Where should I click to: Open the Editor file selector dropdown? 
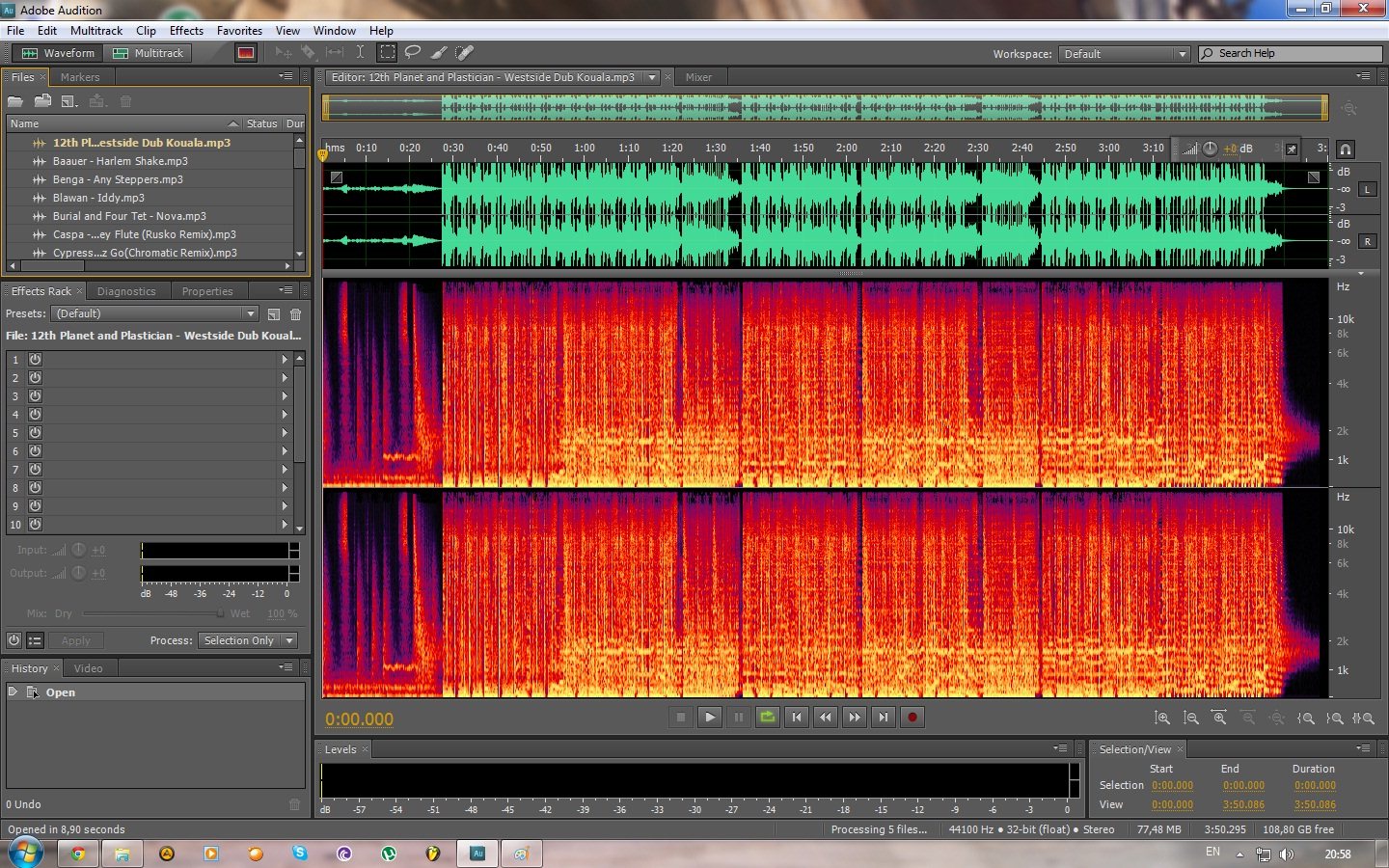click(652, 77)
